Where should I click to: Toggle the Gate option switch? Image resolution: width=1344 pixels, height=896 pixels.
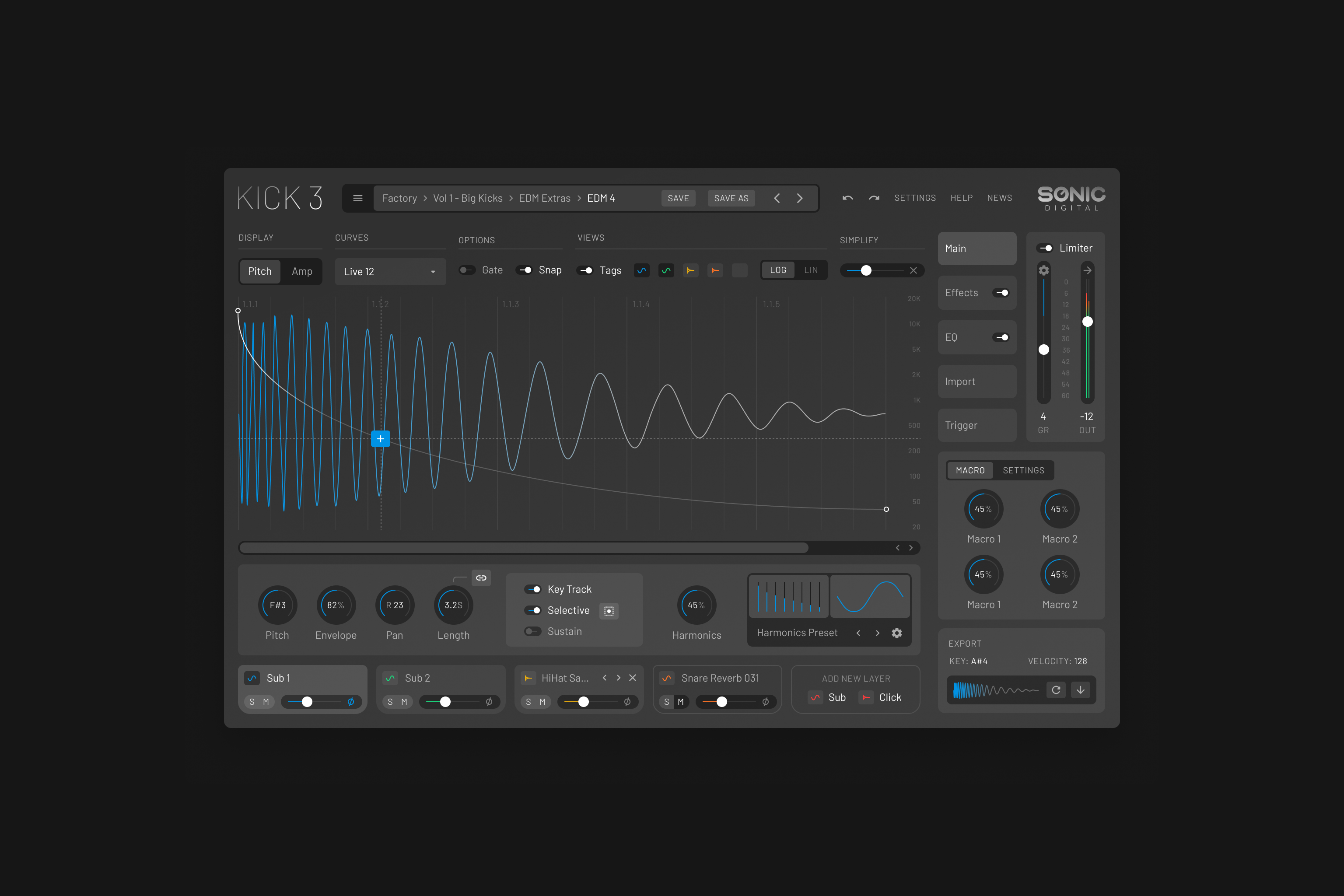[467, 270]
